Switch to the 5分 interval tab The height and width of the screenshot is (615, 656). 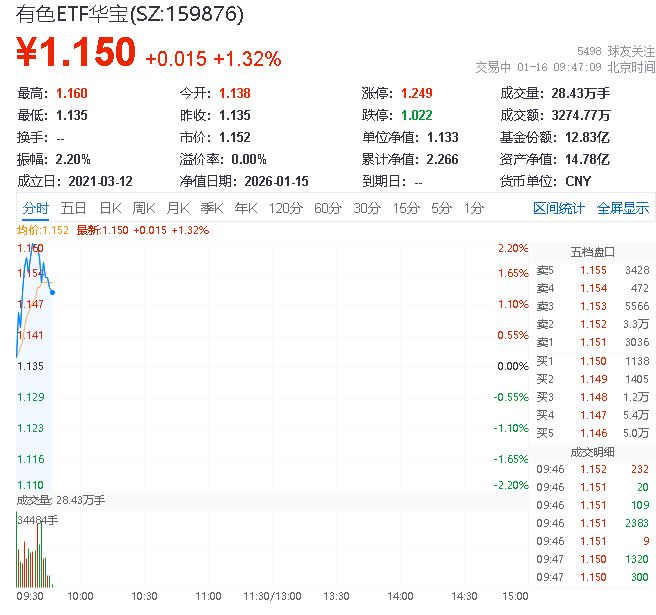pyautogui.click(x=441, y=208)
